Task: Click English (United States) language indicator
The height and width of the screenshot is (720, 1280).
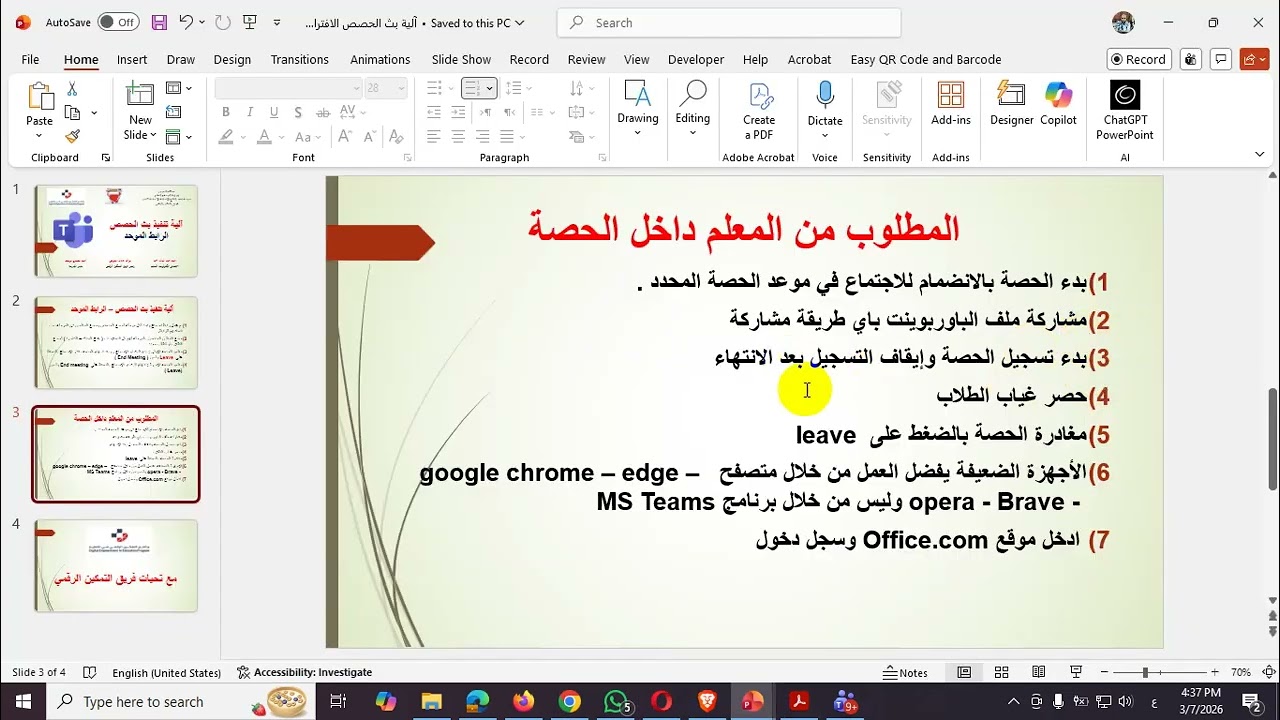Action: tap(166, 673)
